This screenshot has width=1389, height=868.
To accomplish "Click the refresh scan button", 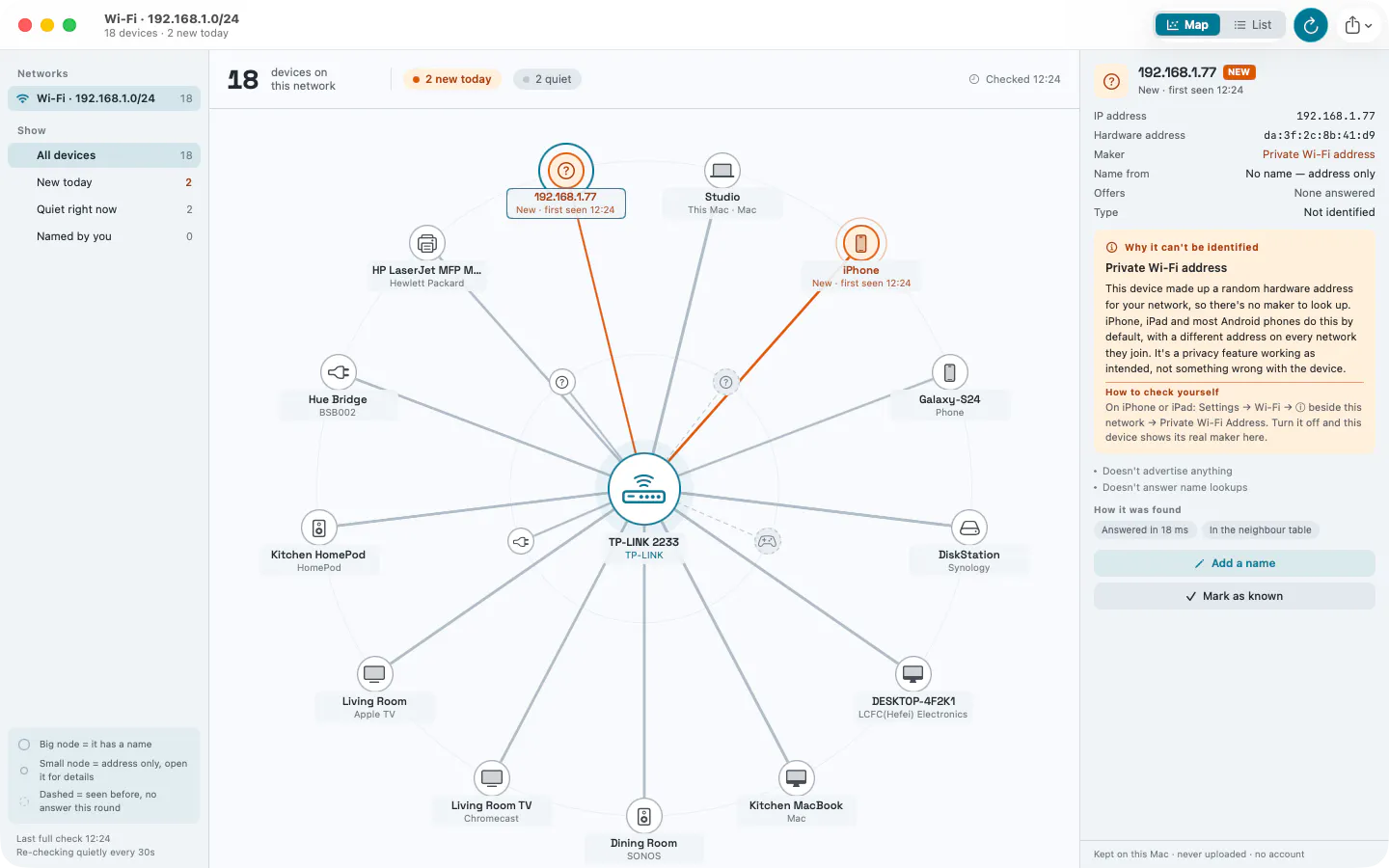I will [x=1311, y=25].
